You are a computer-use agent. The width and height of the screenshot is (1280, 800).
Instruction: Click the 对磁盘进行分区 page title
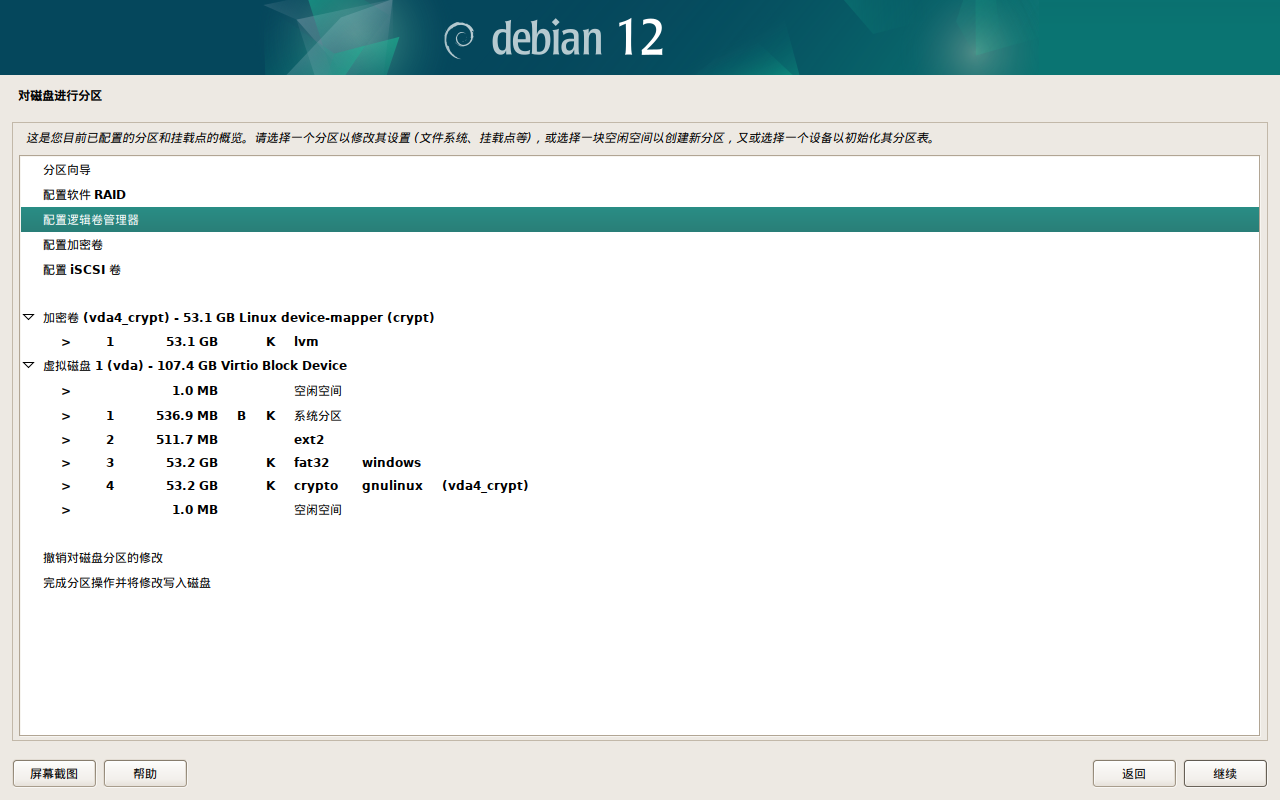[x=60, y=96]
